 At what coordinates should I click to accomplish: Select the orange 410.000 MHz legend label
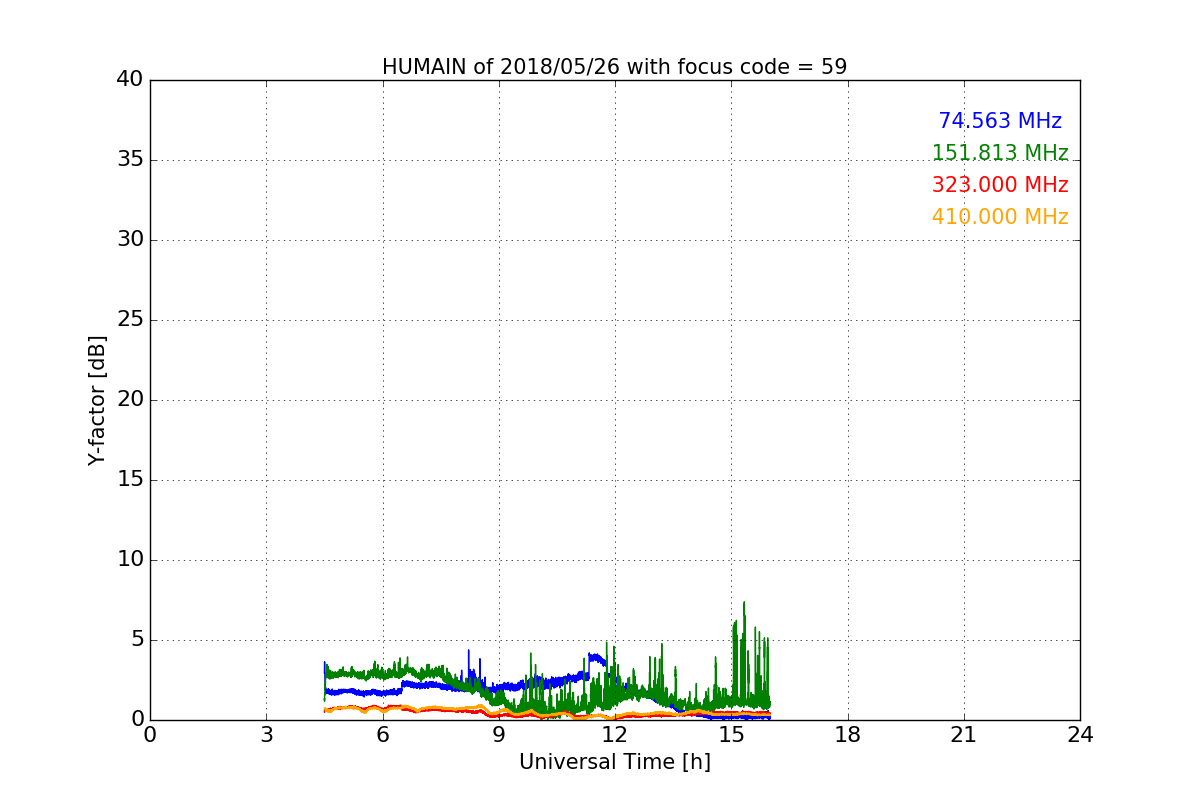pyautogui.click(x=1000, y=217)
